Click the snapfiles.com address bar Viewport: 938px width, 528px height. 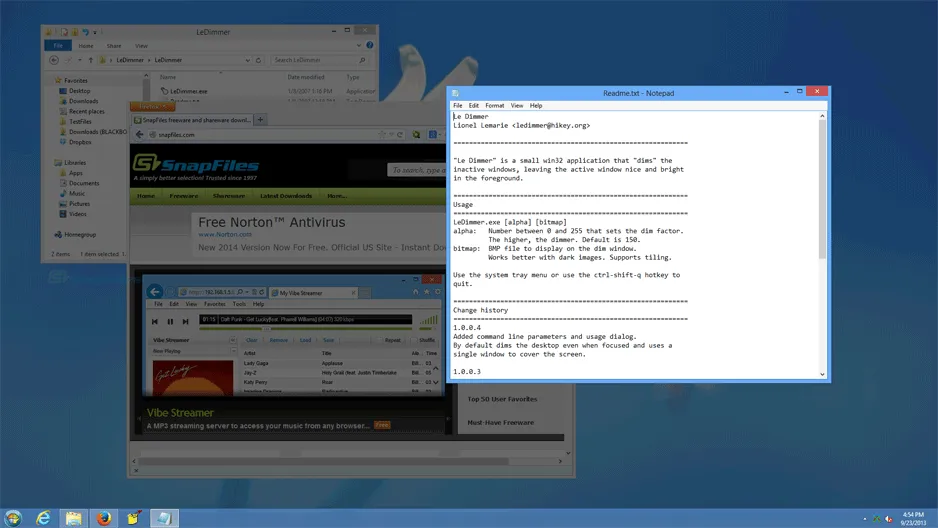[264, 135]
